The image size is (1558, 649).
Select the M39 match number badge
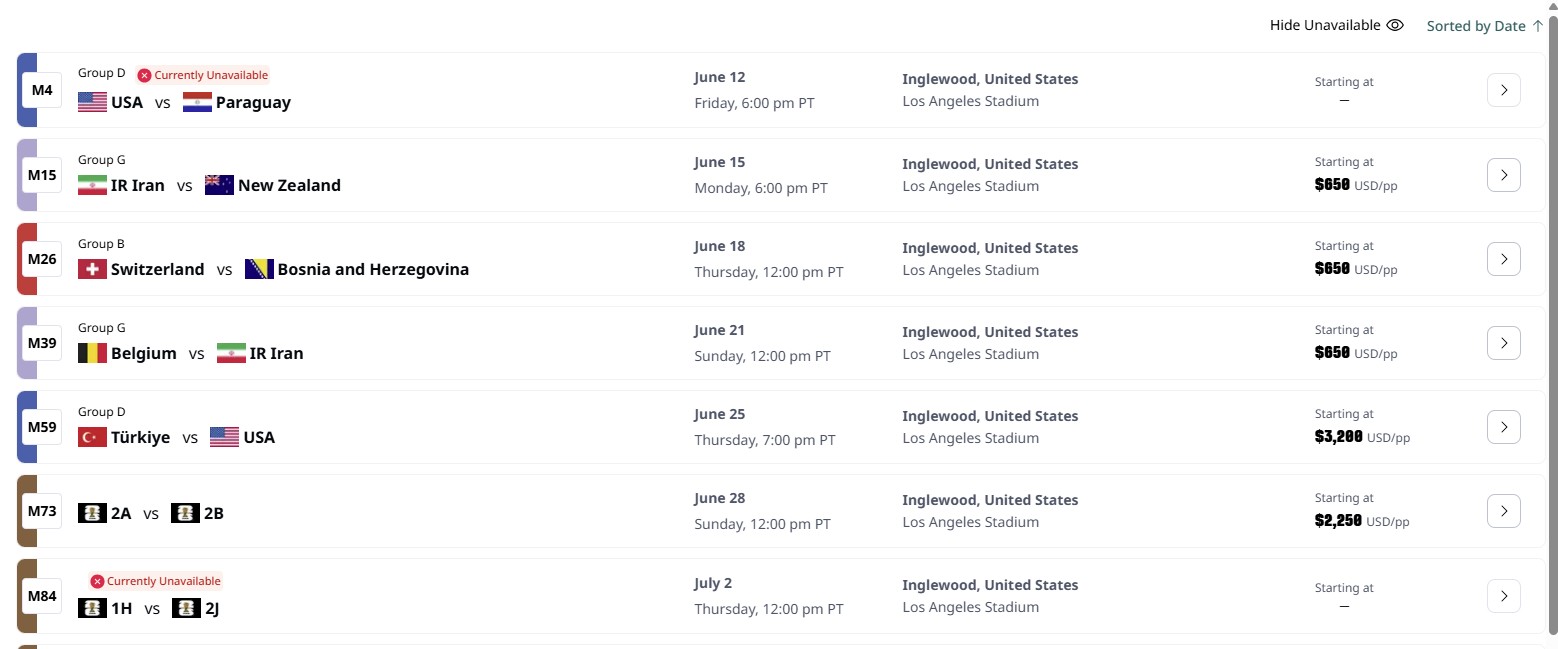click(42, 343)
